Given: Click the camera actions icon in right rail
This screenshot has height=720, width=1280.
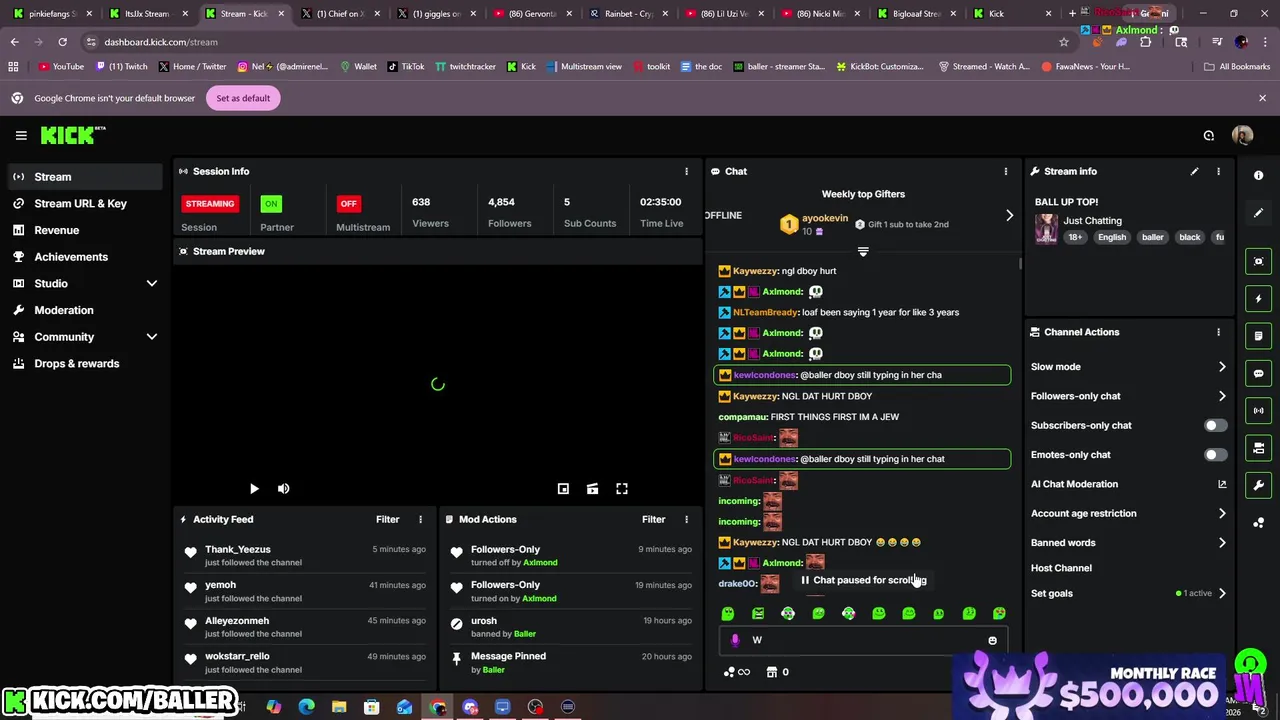Looking at the screenshot, I should (x=1258, y=448).
